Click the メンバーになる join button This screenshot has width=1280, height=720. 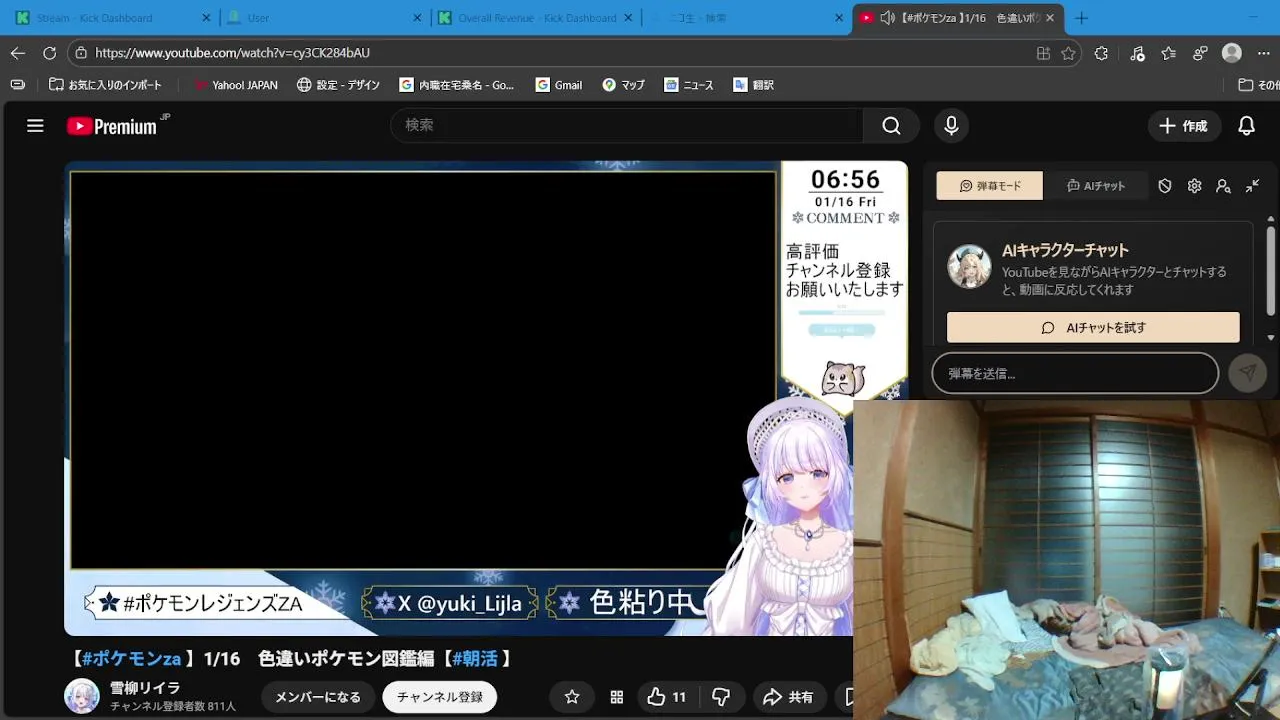tap(318, 697)
